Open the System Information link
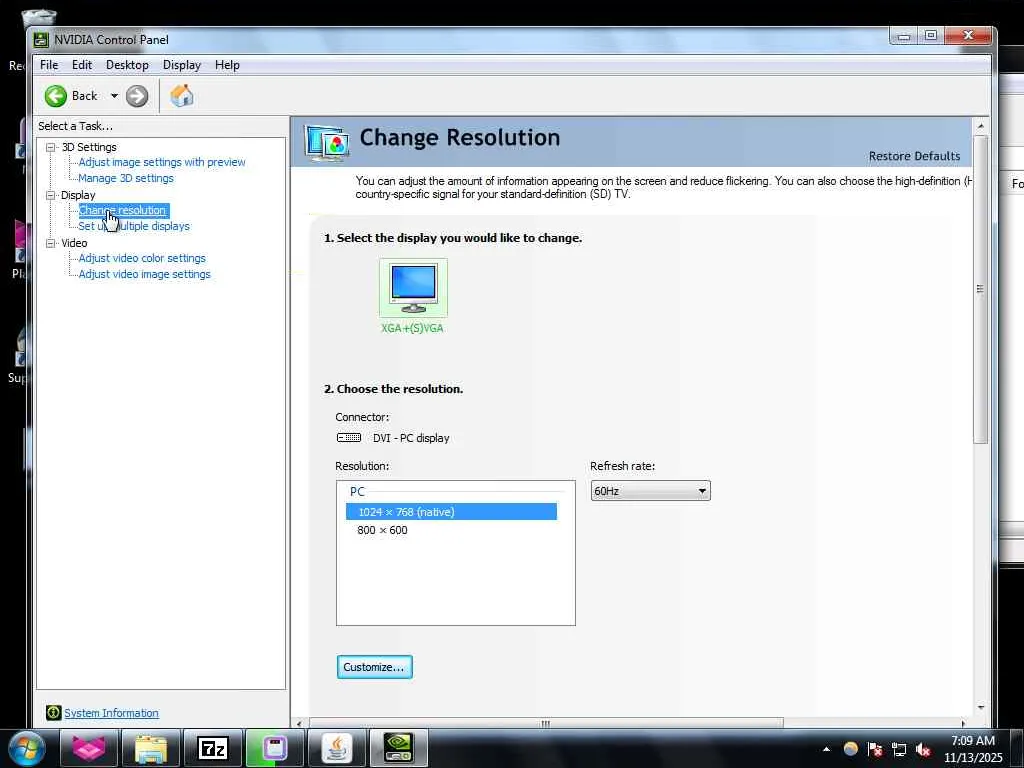 pyautogui.click(x=111, y=713)
